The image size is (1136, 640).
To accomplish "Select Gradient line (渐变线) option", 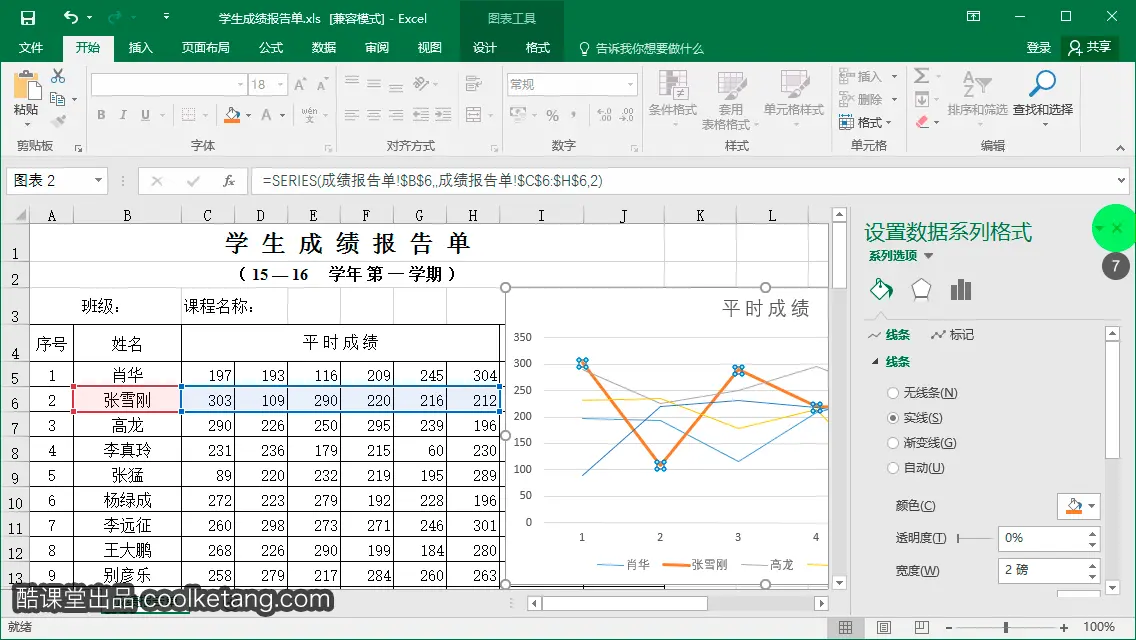I will pos(922,443).
